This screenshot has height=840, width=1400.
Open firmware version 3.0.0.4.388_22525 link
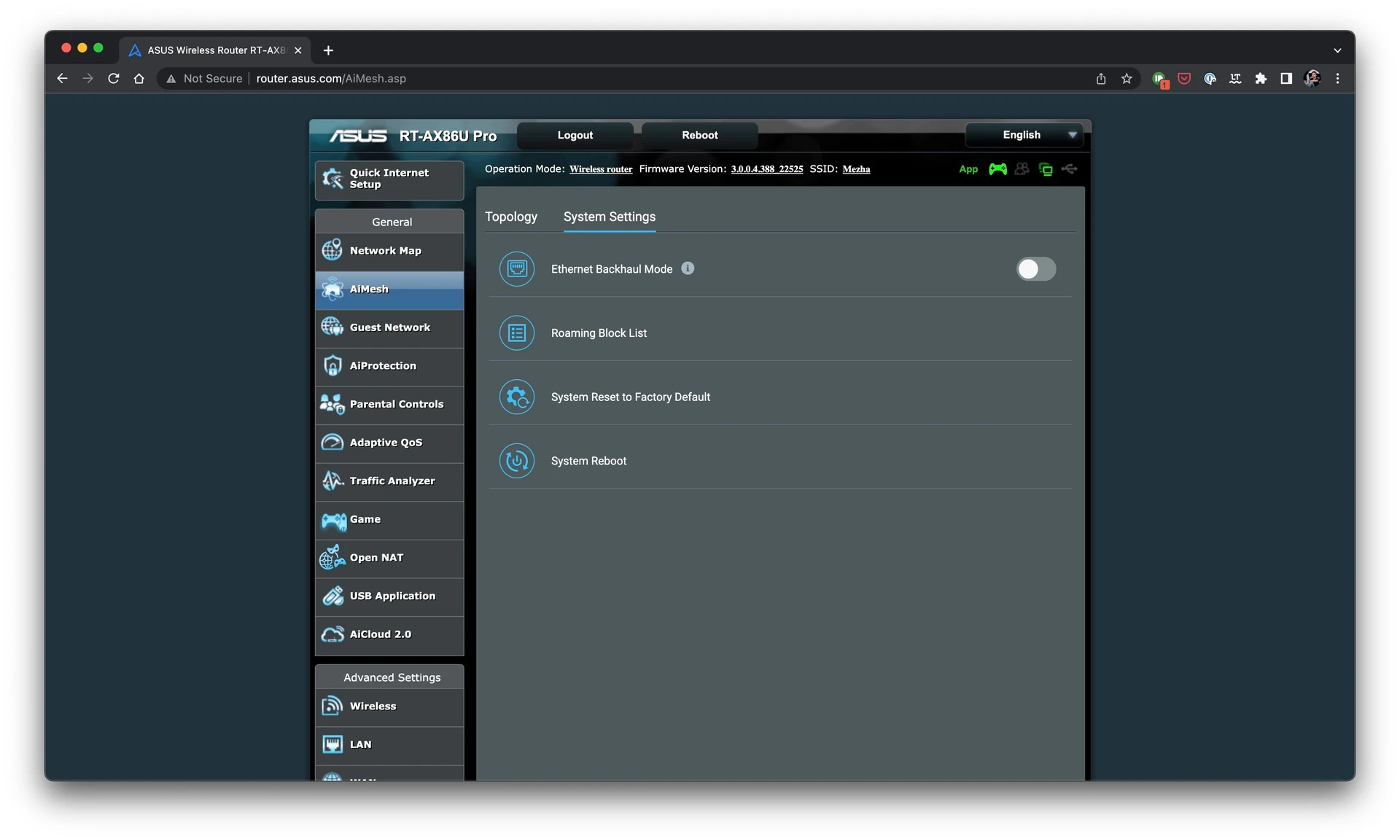click(x=767, y=169)
